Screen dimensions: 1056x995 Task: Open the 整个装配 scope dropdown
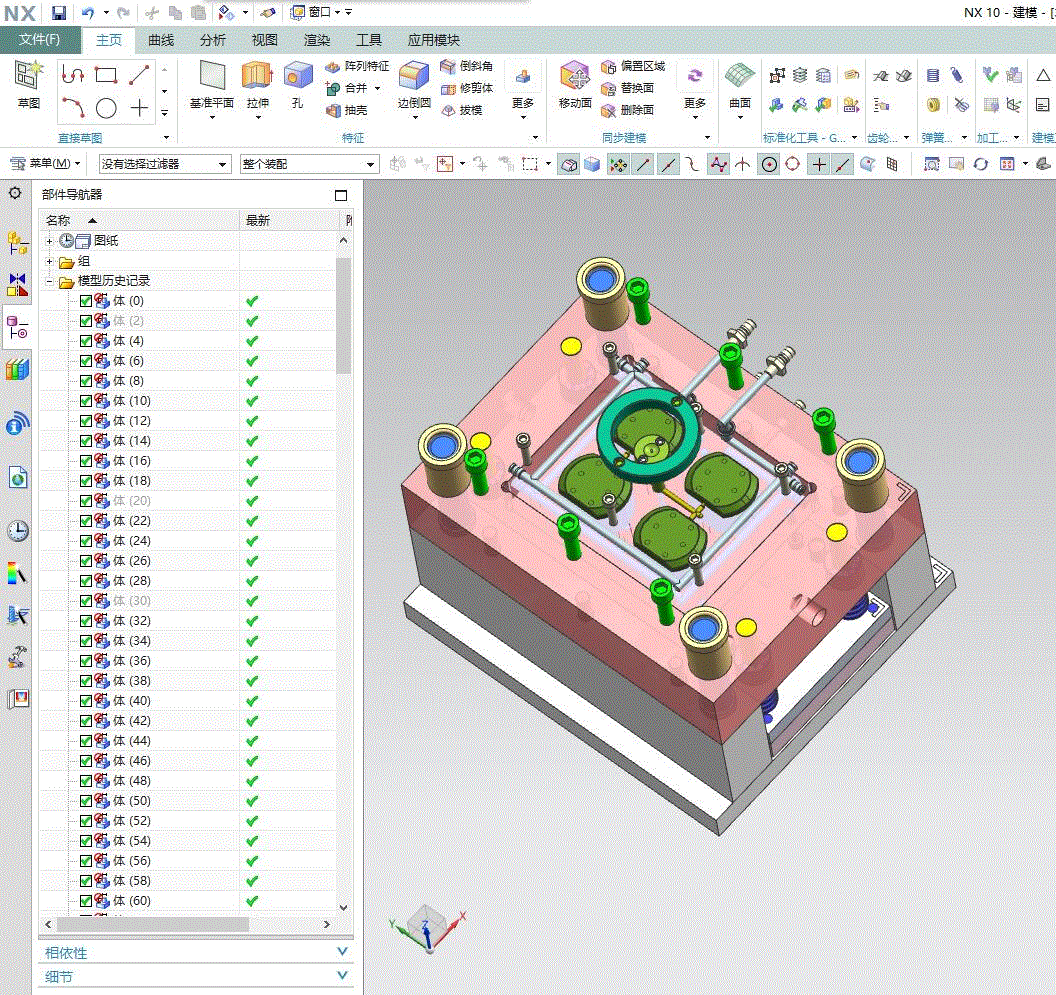click(309, 164)
